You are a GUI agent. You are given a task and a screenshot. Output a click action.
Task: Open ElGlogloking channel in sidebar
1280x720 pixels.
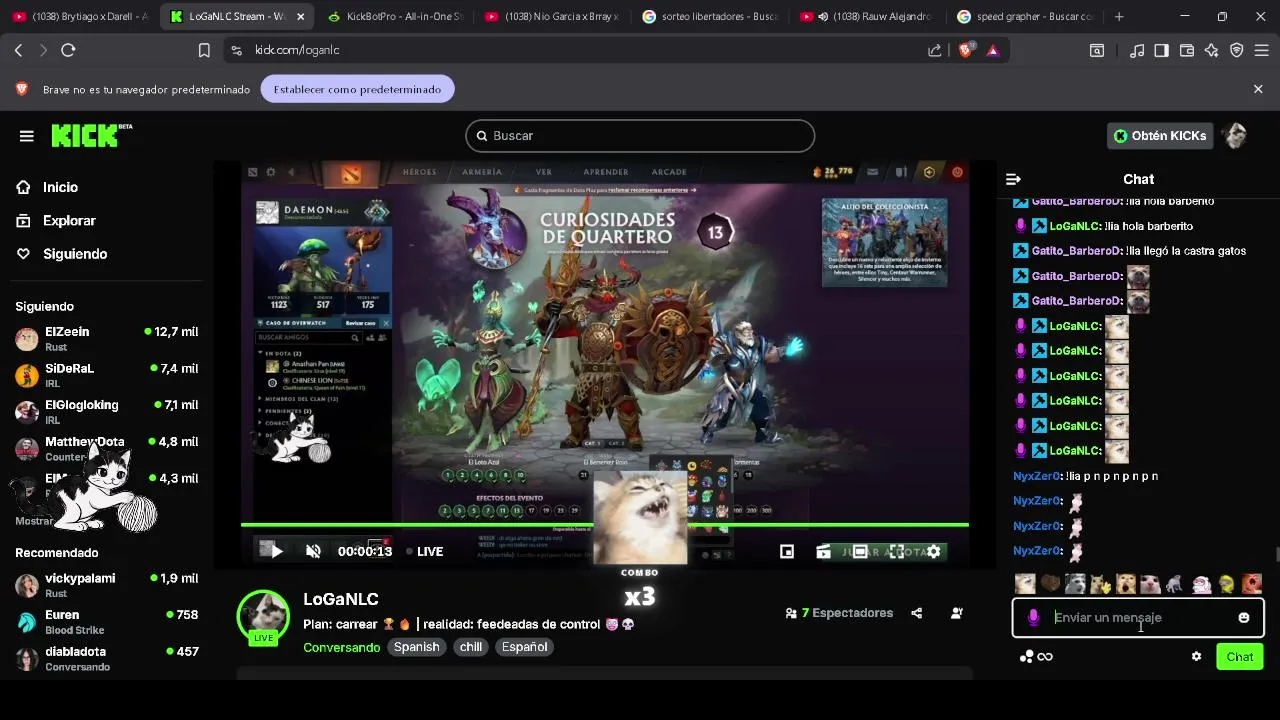(106, 412)
